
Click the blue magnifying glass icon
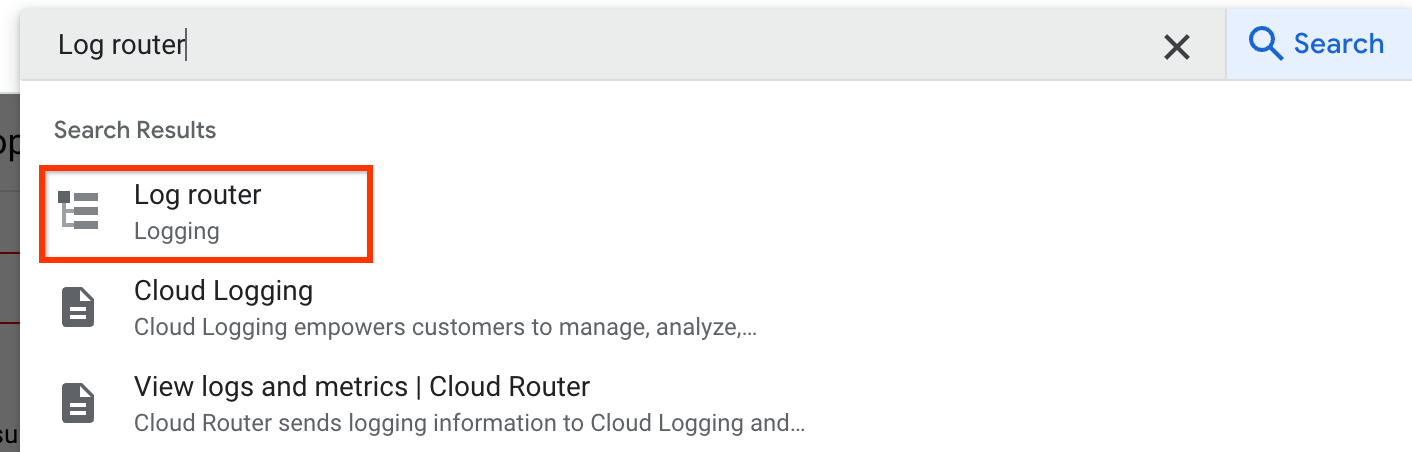pyautogui.click(x=1266, y=44)
